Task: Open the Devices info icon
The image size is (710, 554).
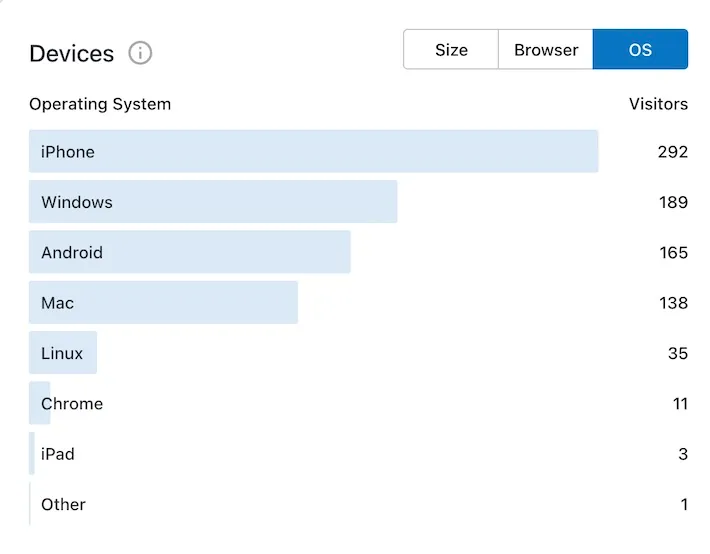Action: tap(140, 53)
